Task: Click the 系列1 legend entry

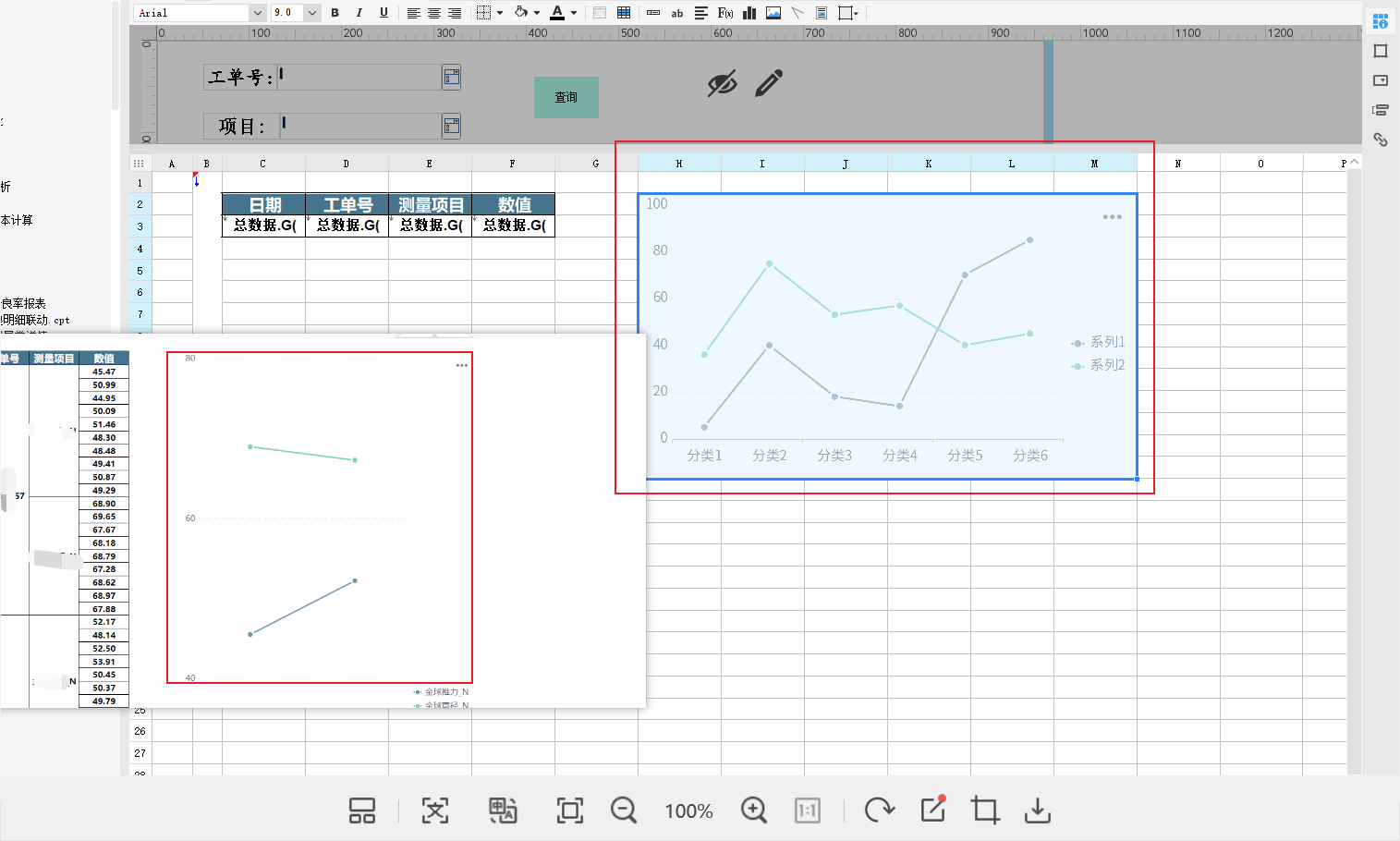Action: (x=1098, y=342)
